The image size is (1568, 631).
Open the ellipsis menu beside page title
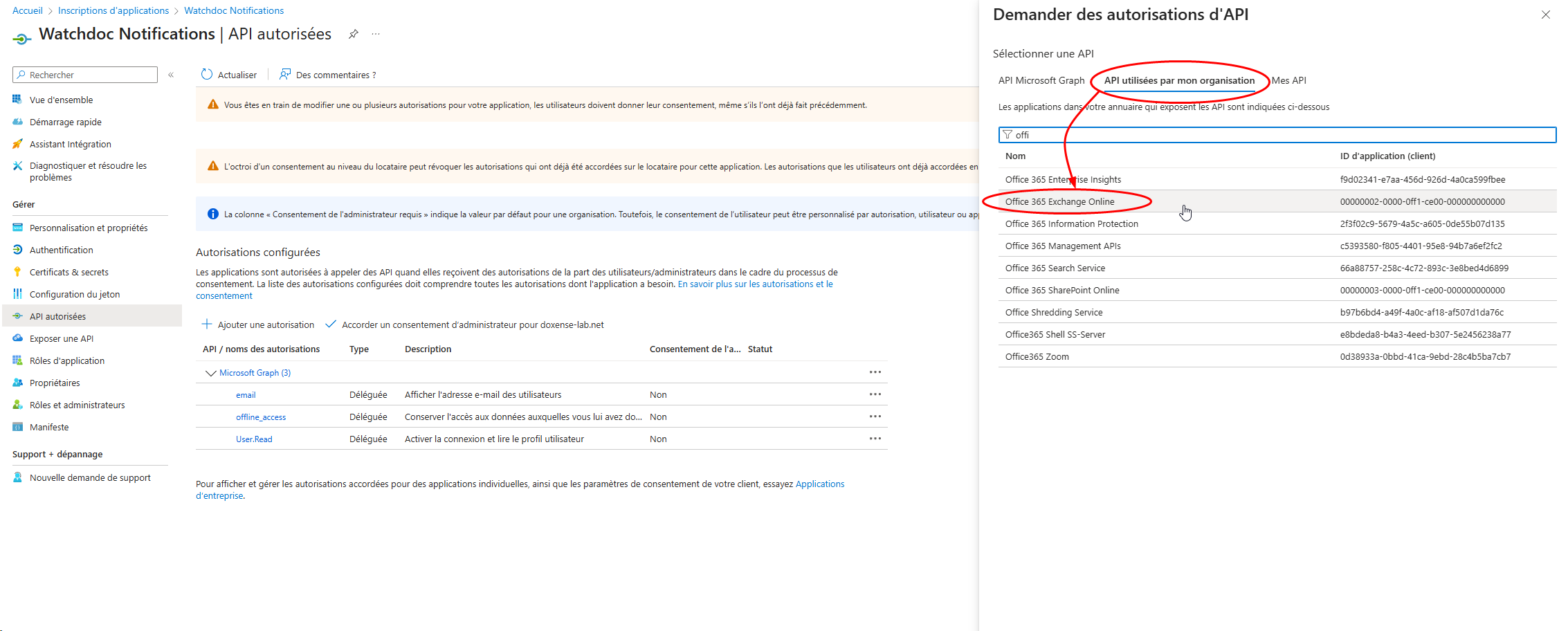(x=376, y=34)
